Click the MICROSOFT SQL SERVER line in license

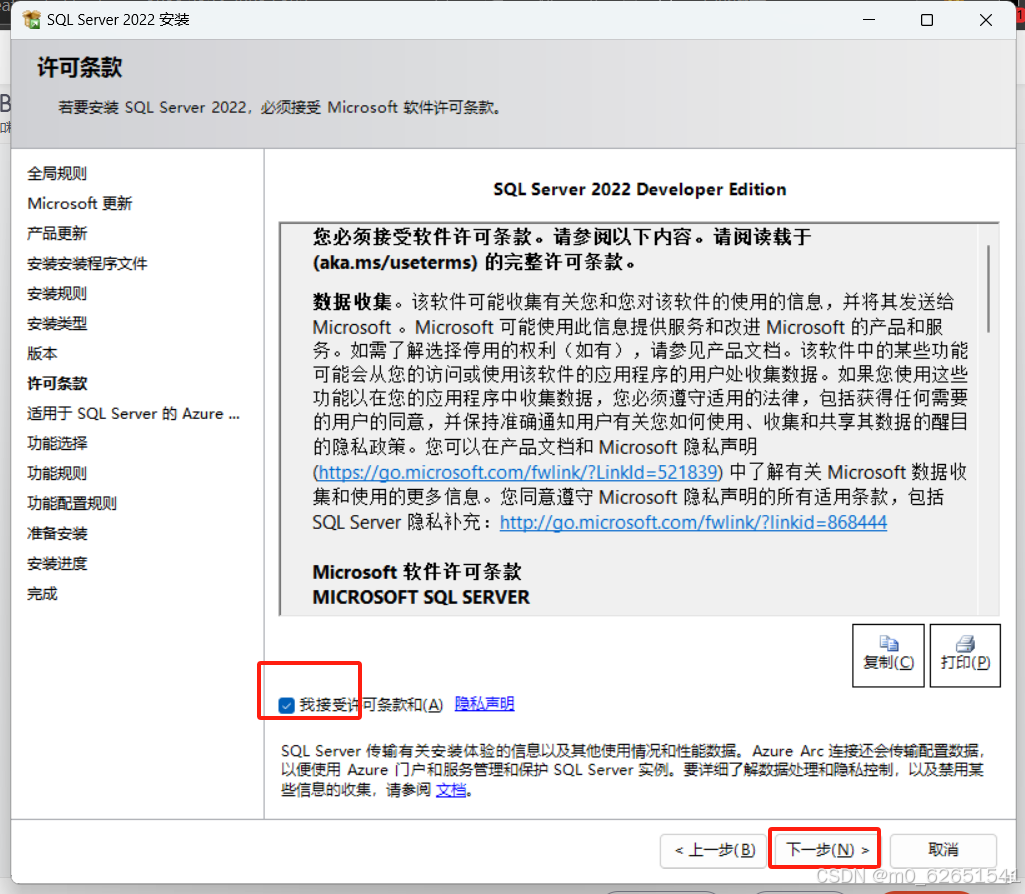click(x=421, y=597)
